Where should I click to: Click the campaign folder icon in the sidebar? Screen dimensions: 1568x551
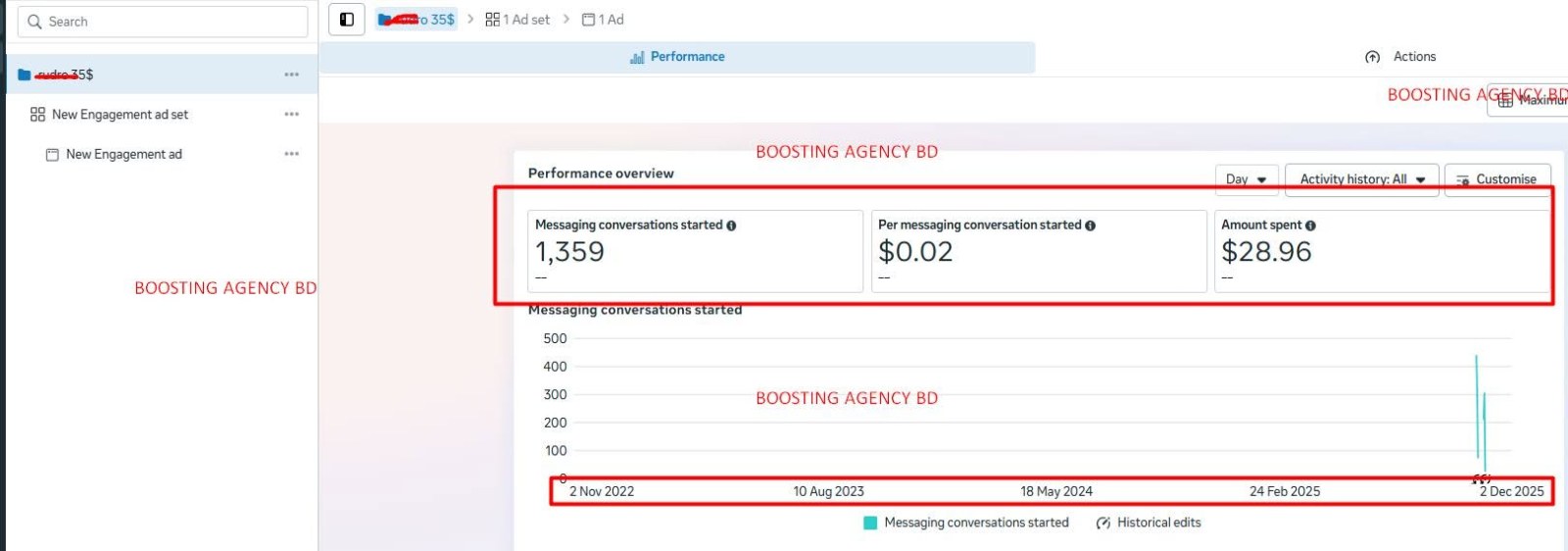pyautogui.click(x=24, y=75)
